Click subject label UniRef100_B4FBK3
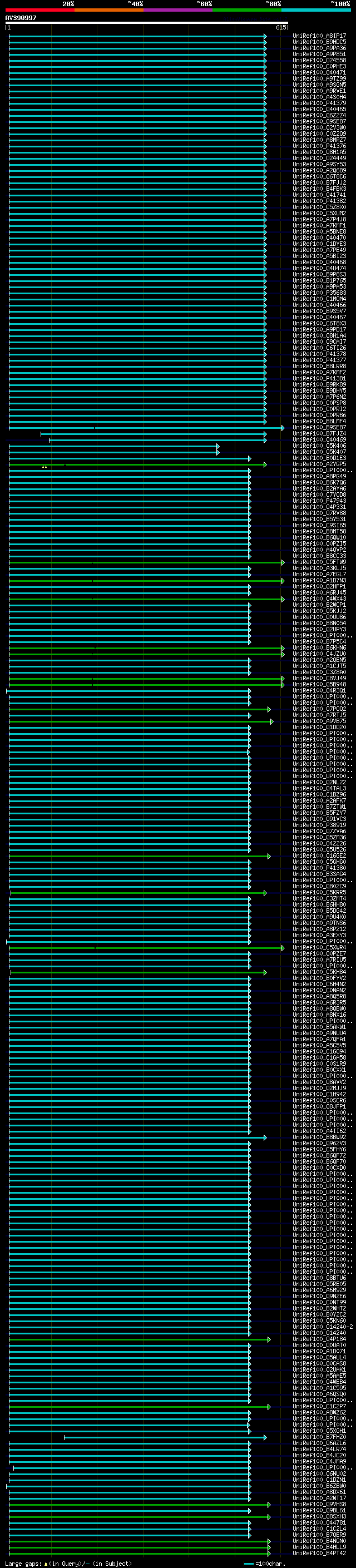The height and width of the screenshot is (1568, 356). point(319,189)
